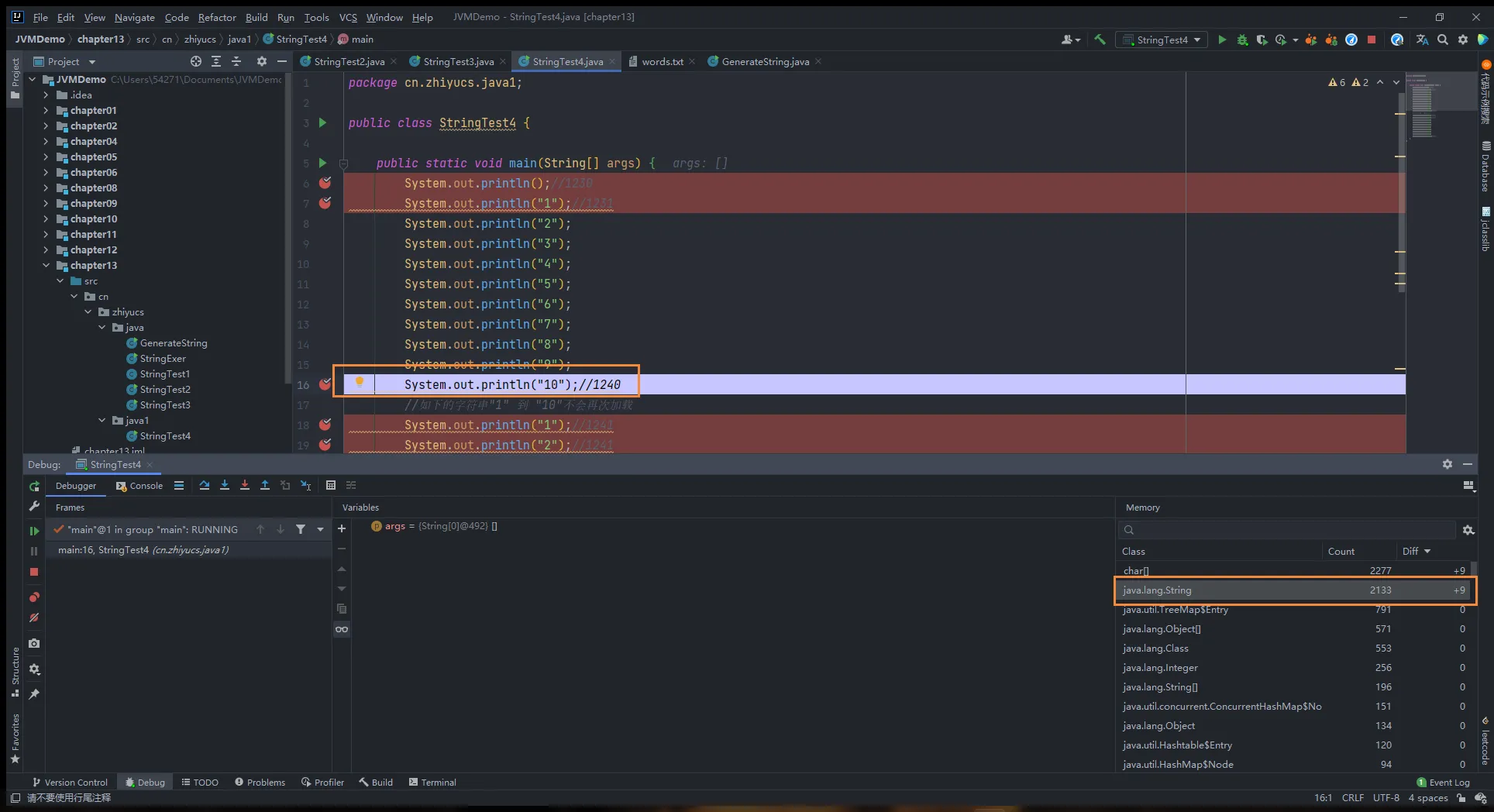This screenshot has height=812, width=1494.
Task: Toggle breakpoint on line 7
Action: (325, 203)
